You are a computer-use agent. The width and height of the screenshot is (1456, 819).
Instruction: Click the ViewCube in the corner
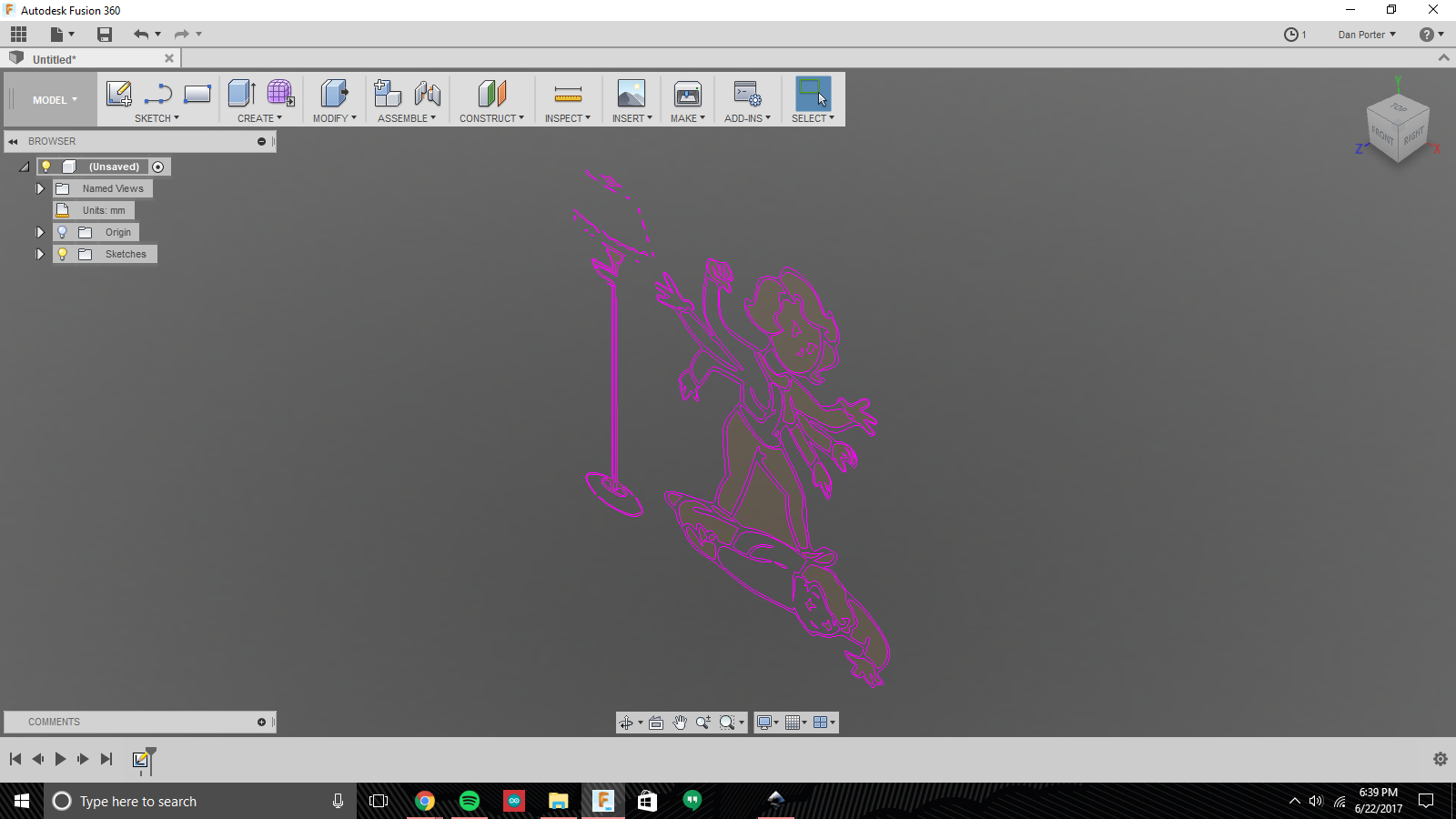tap(1397, 129)
